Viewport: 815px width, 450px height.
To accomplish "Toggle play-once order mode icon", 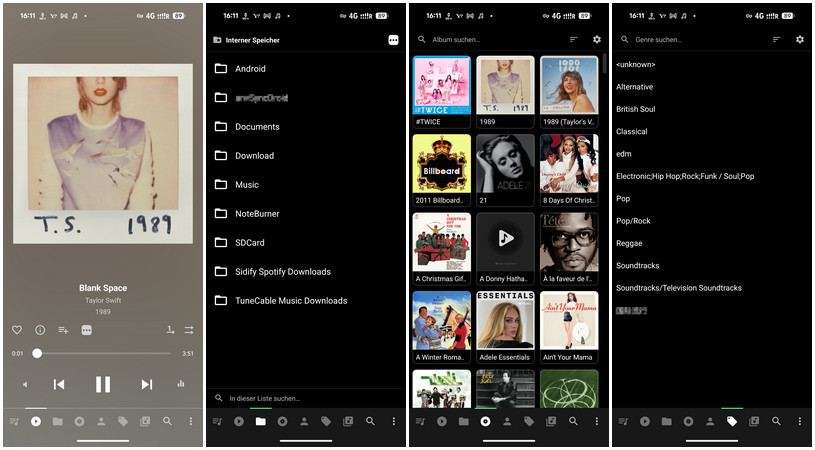I will click(170, 330).
